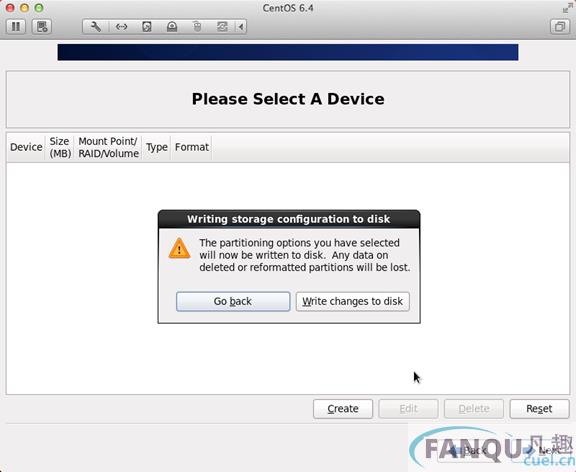Confirm Write changes to disk
The image size is (576, 472).
[353, 301]
